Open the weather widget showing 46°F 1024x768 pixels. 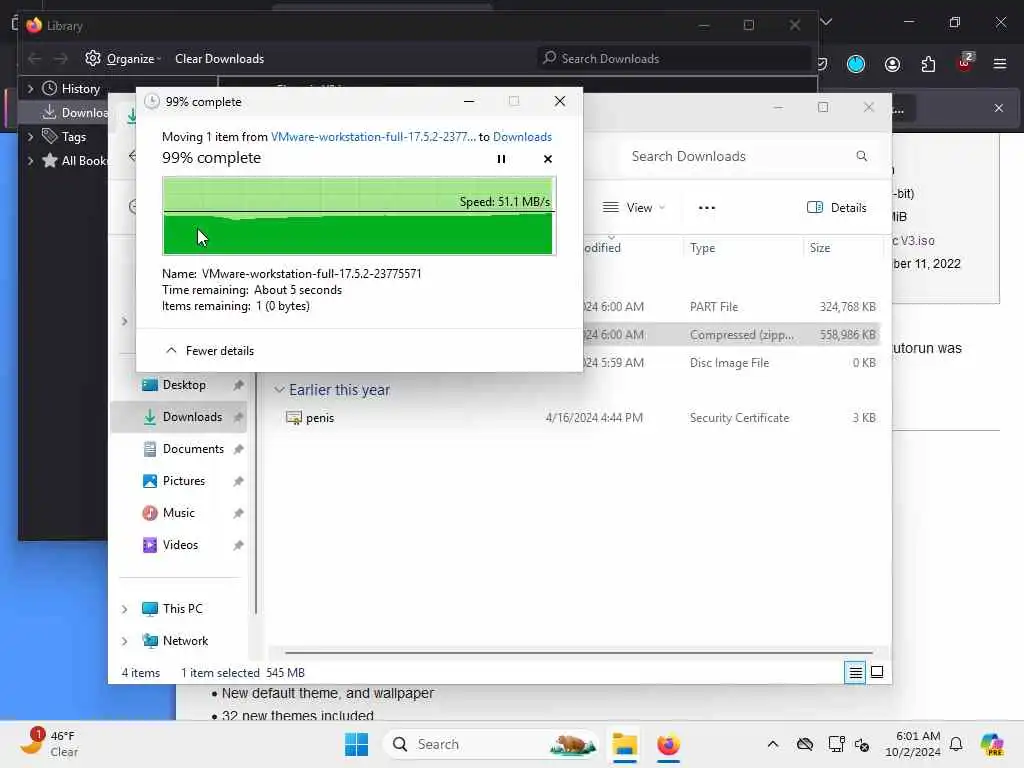pos(50,744)
